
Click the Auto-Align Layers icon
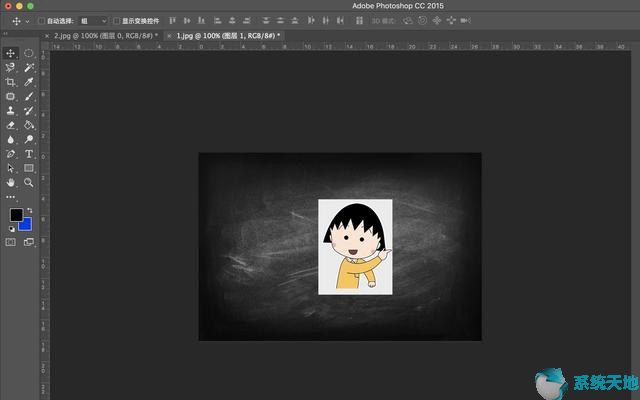[x=359, y=20]
